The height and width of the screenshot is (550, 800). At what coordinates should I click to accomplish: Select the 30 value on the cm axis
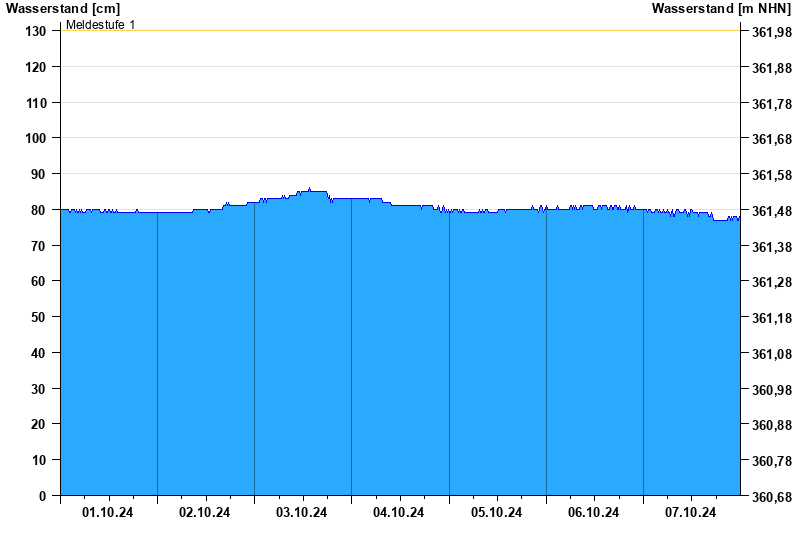(x=38, y=389)
